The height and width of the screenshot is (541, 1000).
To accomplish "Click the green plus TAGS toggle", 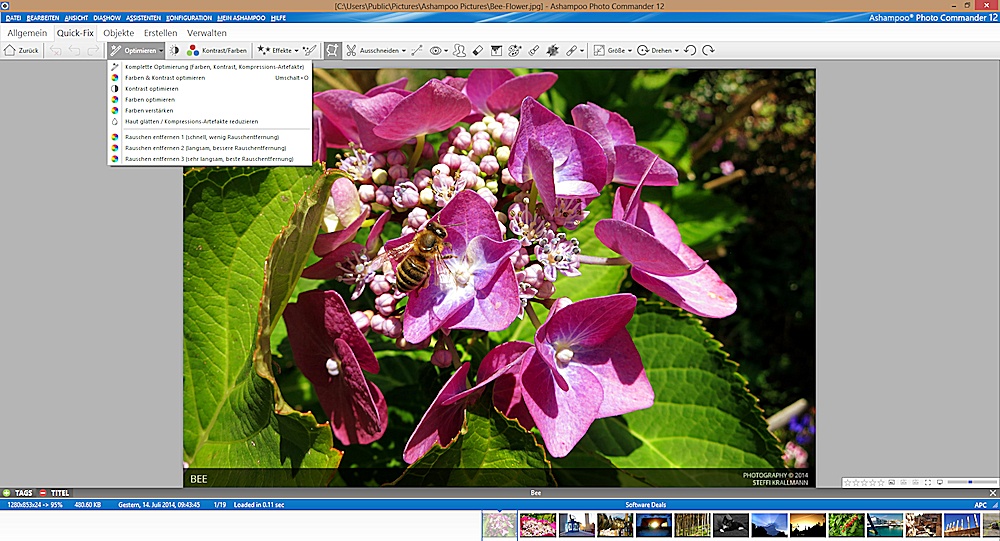I will (7, 493).
